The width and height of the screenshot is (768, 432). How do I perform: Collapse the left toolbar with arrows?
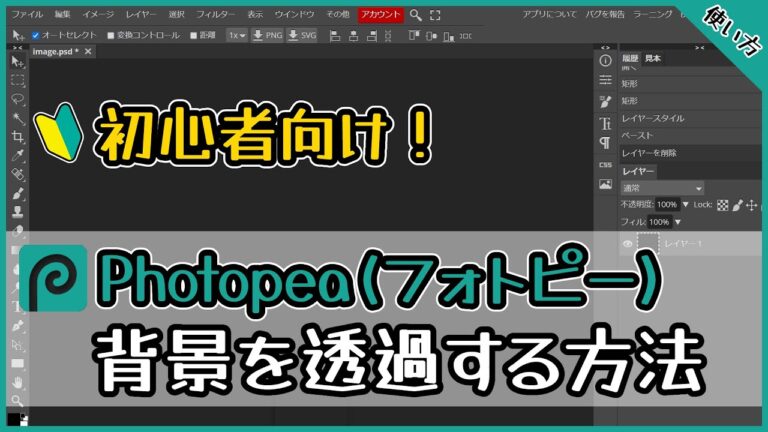[18, 48]
